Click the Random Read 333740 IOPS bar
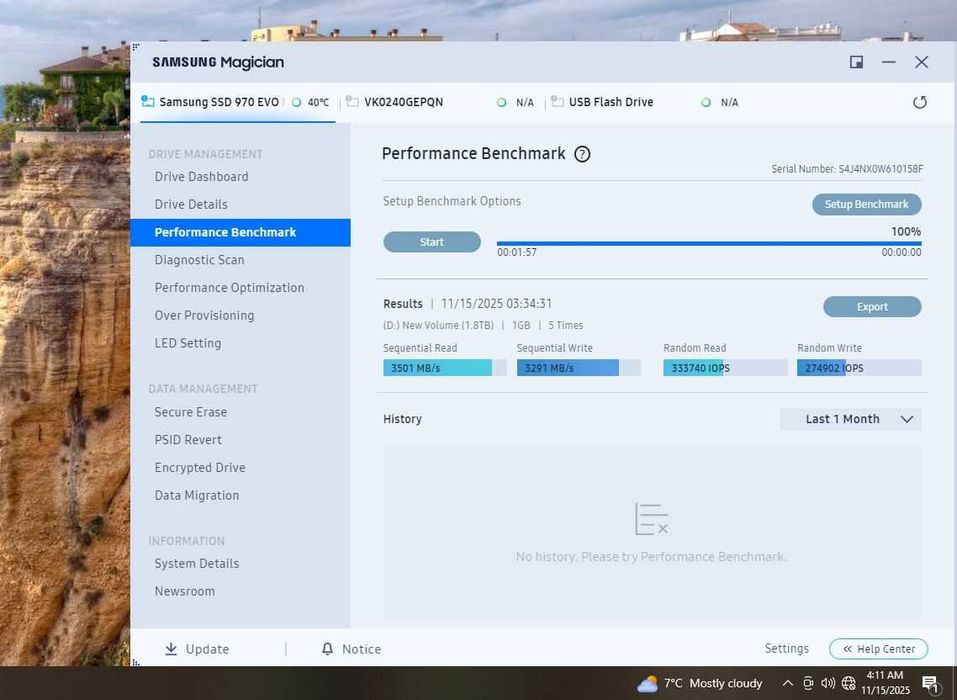The height and width of the screenshot is (700, 957). tap(725, 368)
